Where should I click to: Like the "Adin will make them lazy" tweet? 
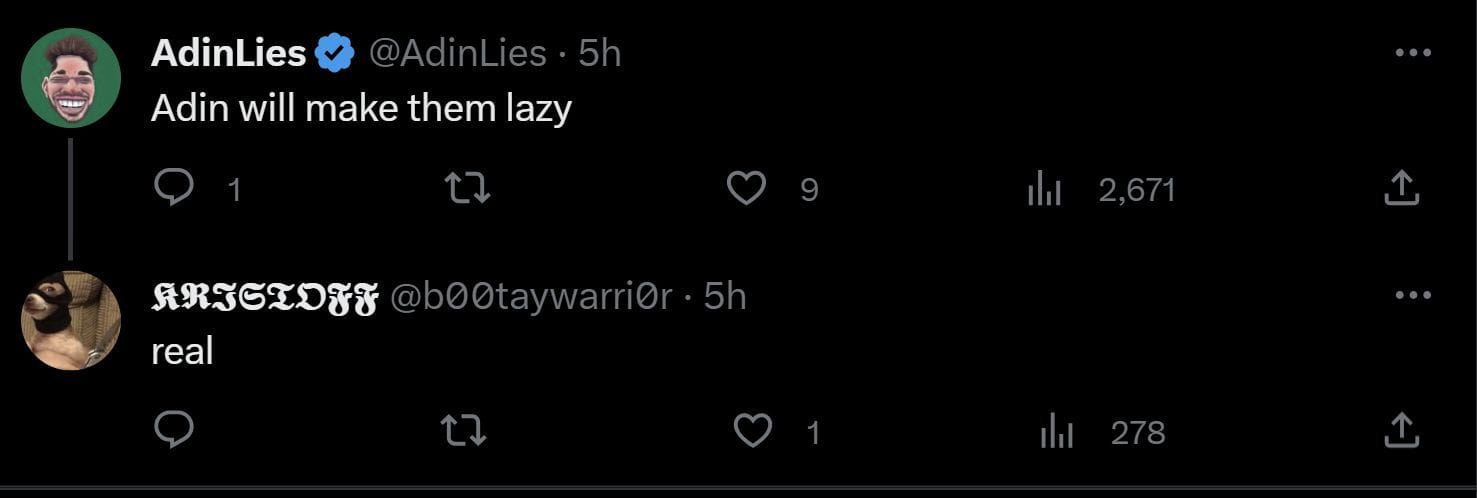[x=746, y=188]
